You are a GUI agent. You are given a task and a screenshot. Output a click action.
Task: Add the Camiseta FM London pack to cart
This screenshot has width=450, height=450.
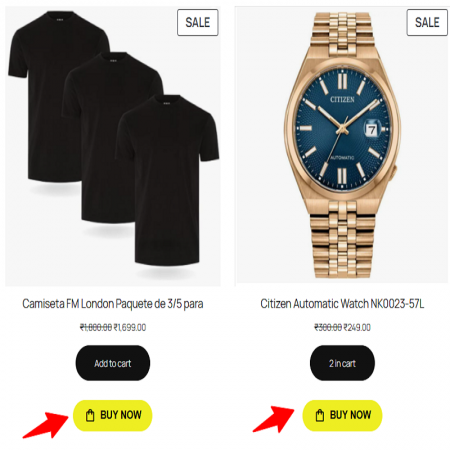pyautogui.click(x=113, y=363)
